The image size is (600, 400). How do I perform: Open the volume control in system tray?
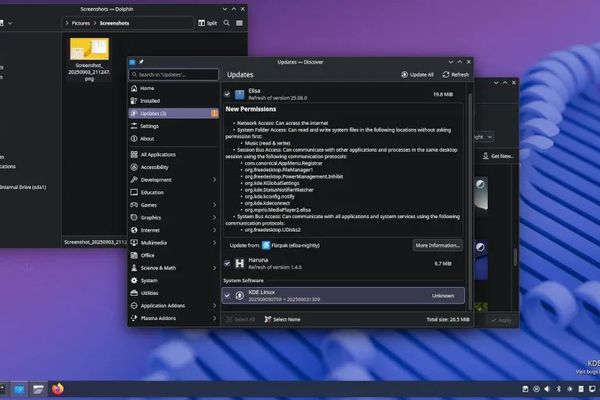coord(547,389)
